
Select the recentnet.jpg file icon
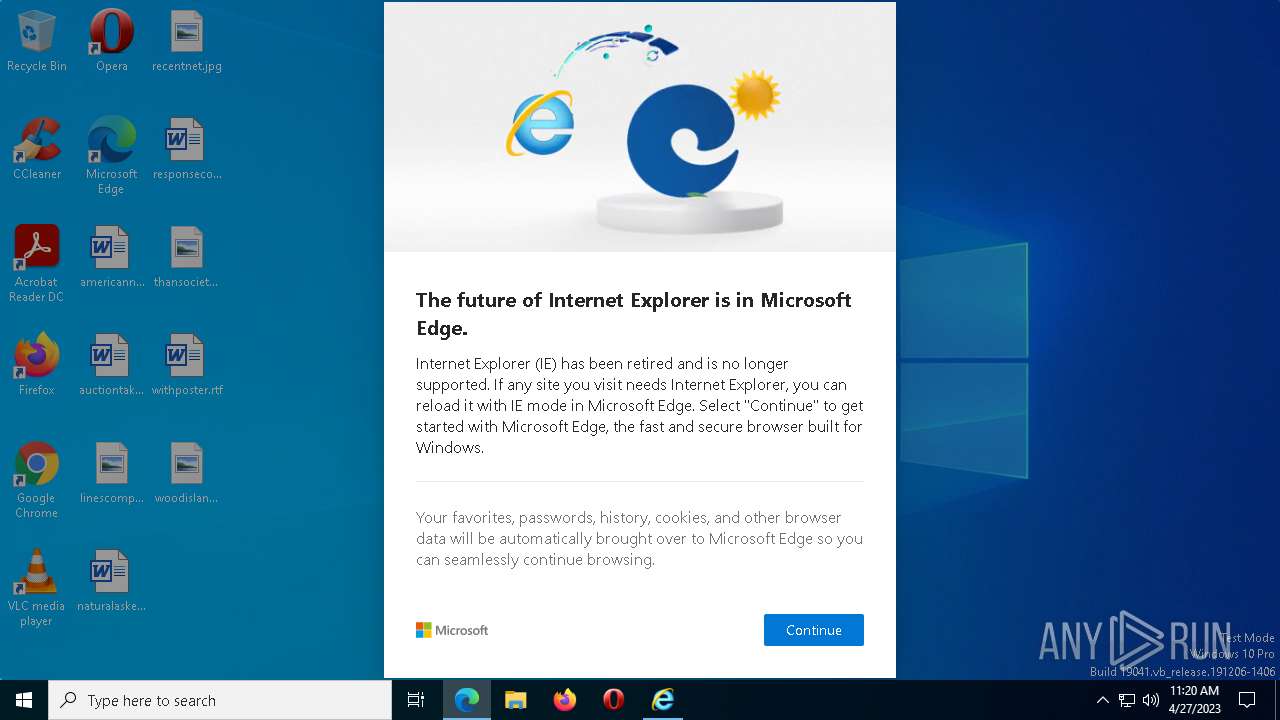tap(187, 42)
